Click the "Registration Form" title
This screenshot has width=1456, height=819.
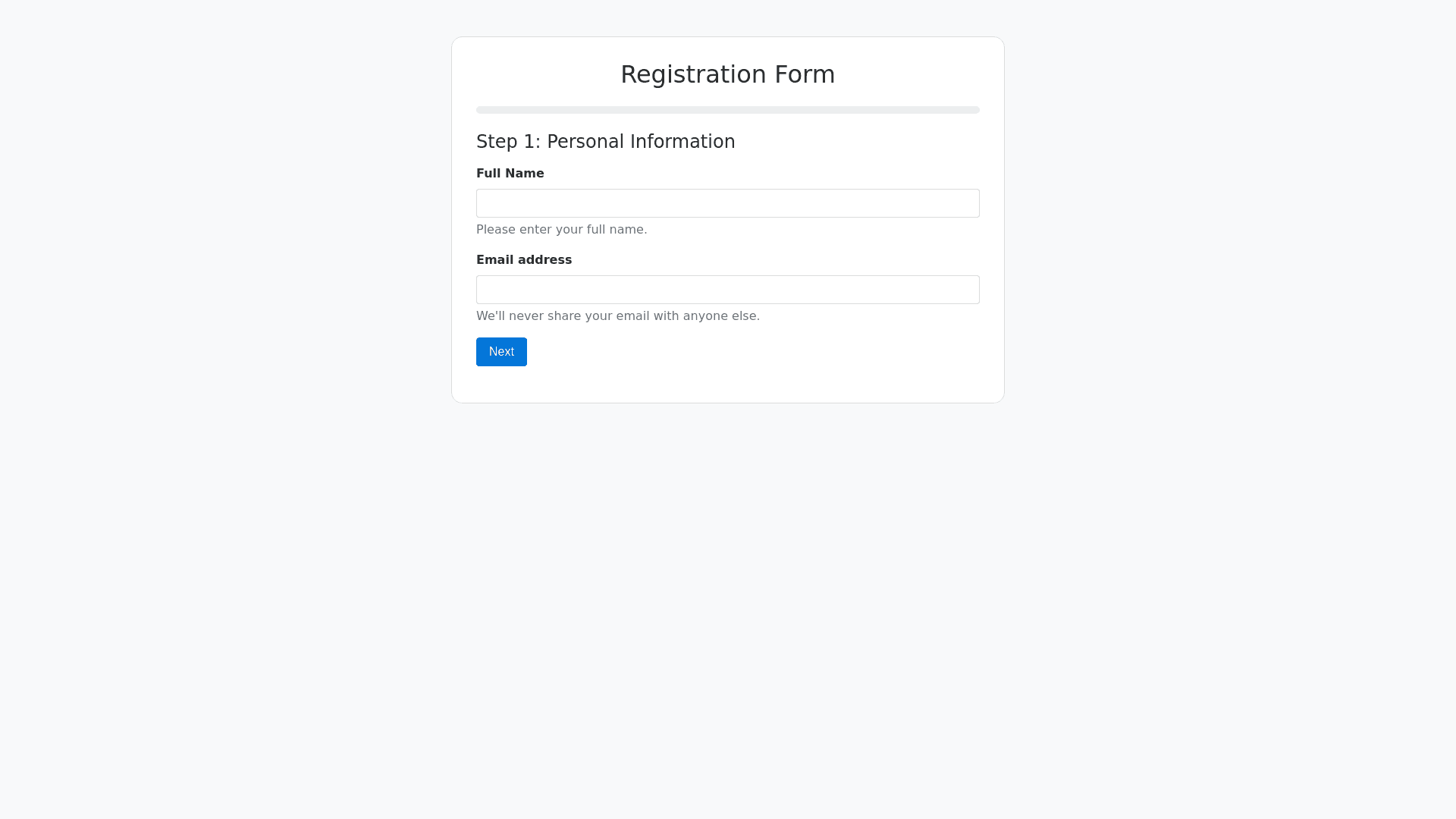[x=728, y=74]
